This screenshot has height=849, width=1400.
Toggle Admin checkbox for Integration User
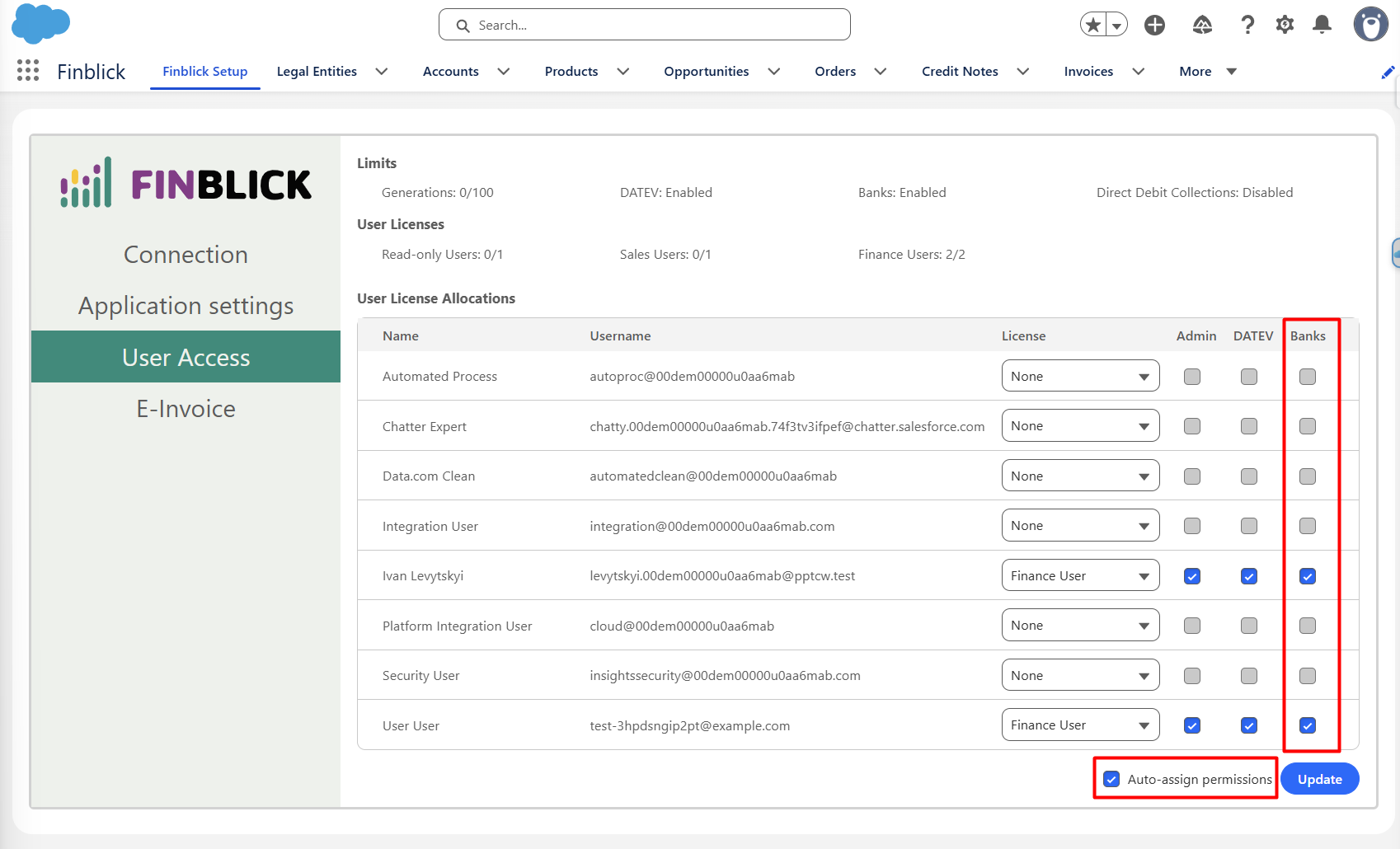pyautogui.click(x=1192, y=526)
